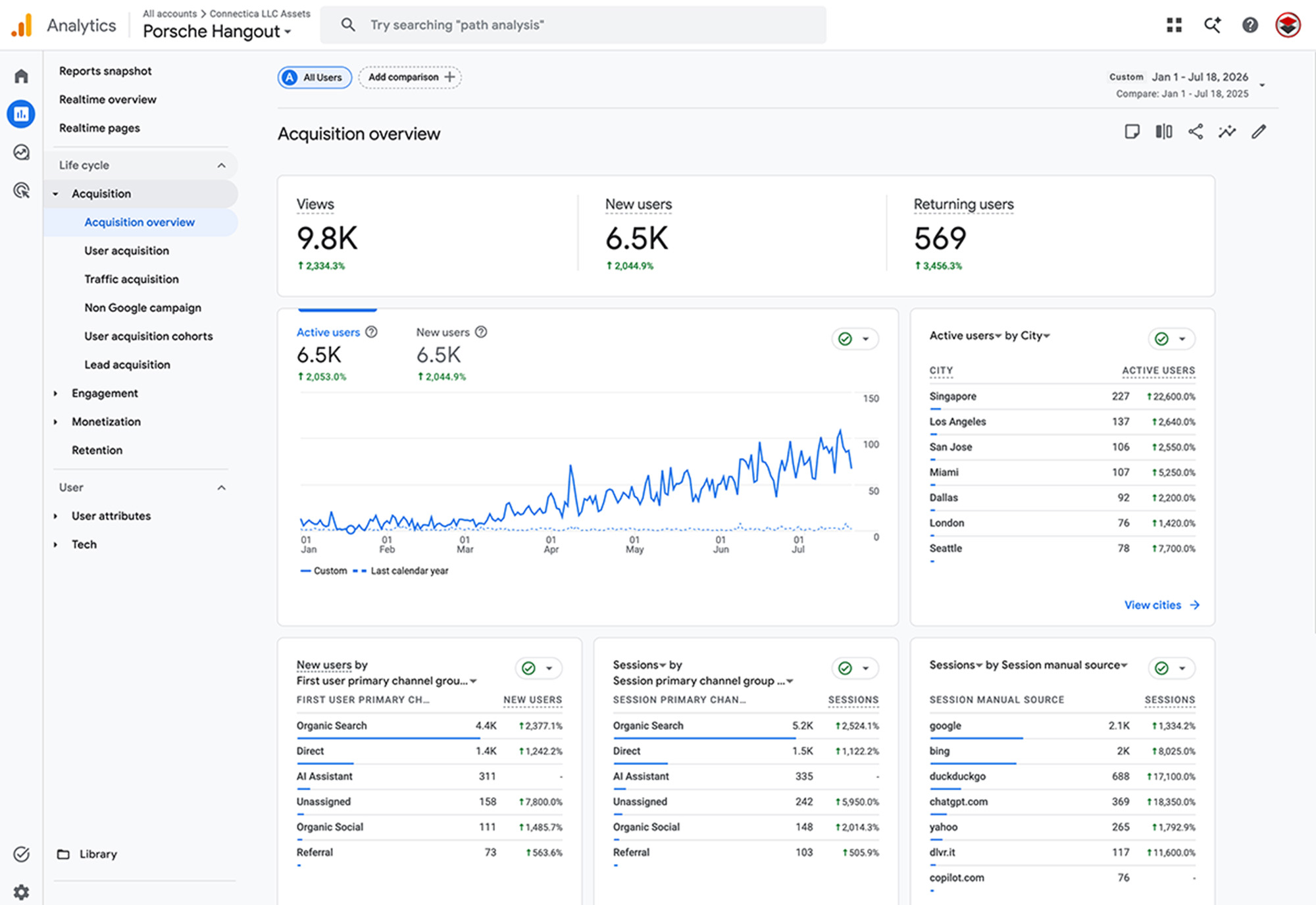Screen dimensions: 1316x905
Task: Click the All Users comparison chip
Action: (x=315, y=77)
